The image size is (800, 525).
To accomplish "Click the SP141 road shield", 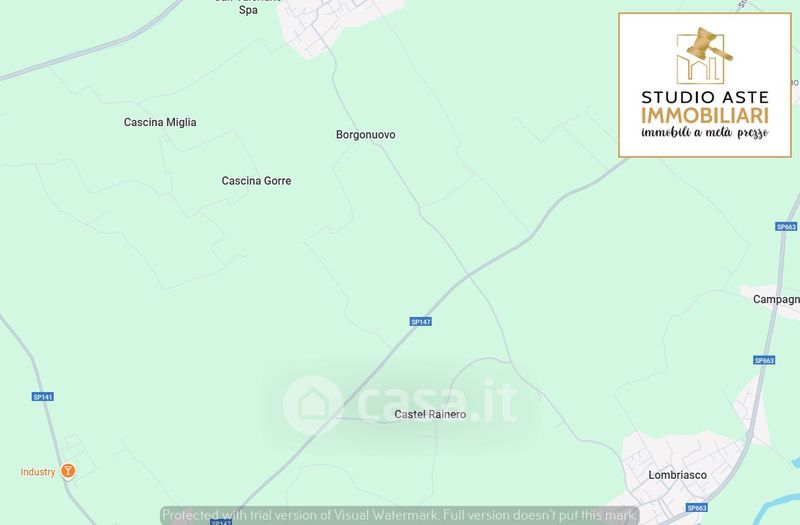I will click(x=42, y=396).
